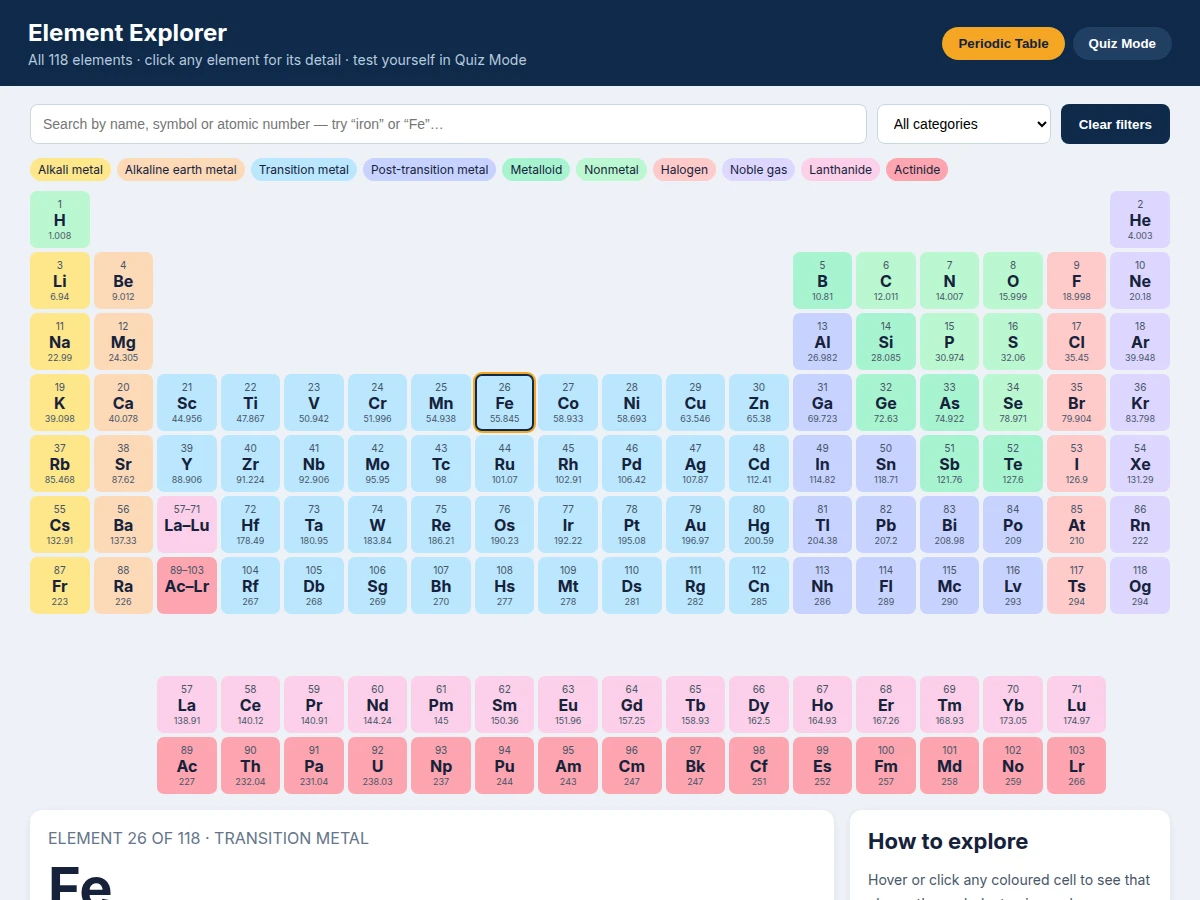Select the Silver (Ag) cell
The image size is (1200, 900).
[695, 464]
